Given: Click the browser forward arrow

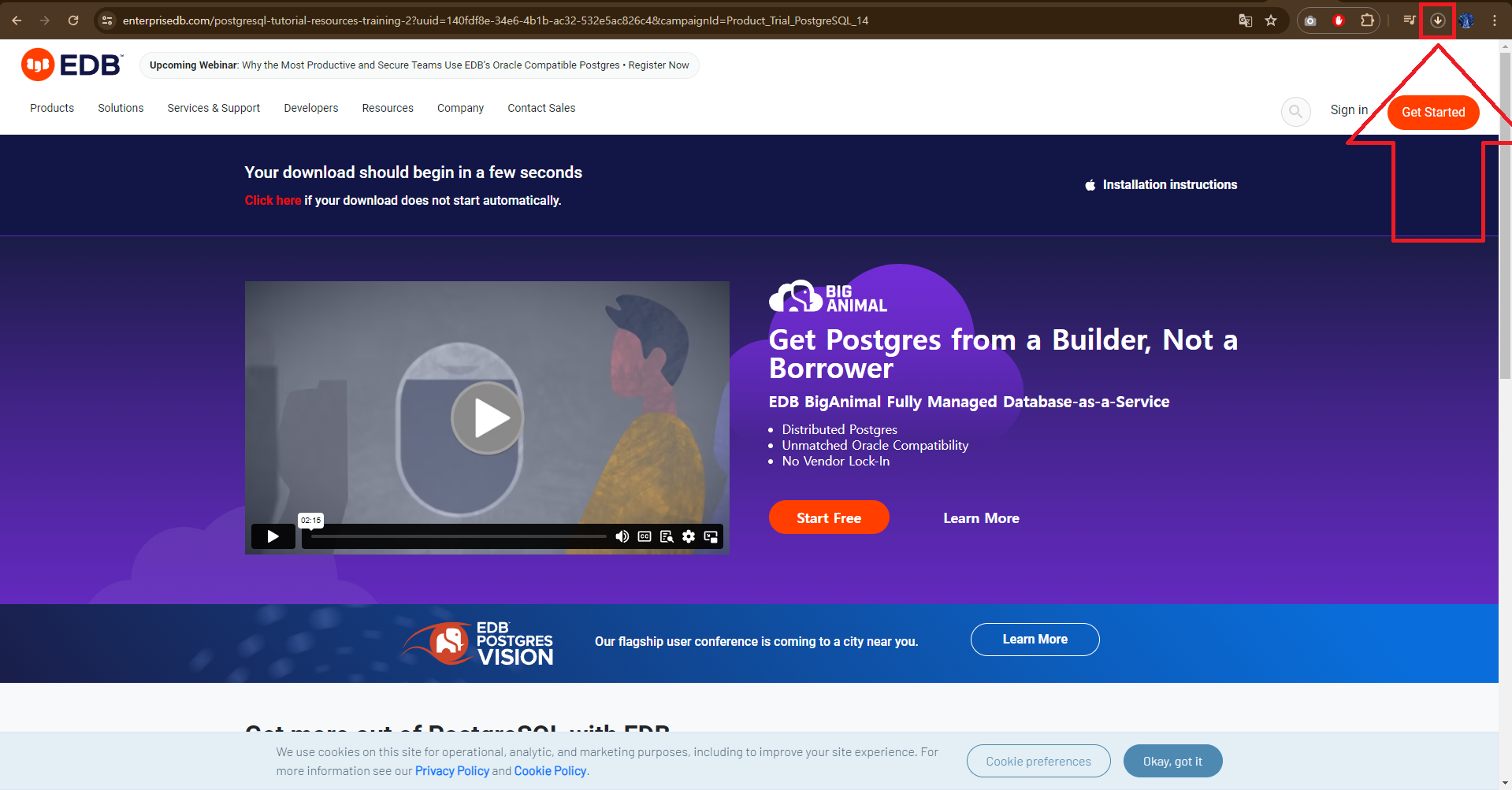Looking at the screenshot, I should [x=45, y=20].
